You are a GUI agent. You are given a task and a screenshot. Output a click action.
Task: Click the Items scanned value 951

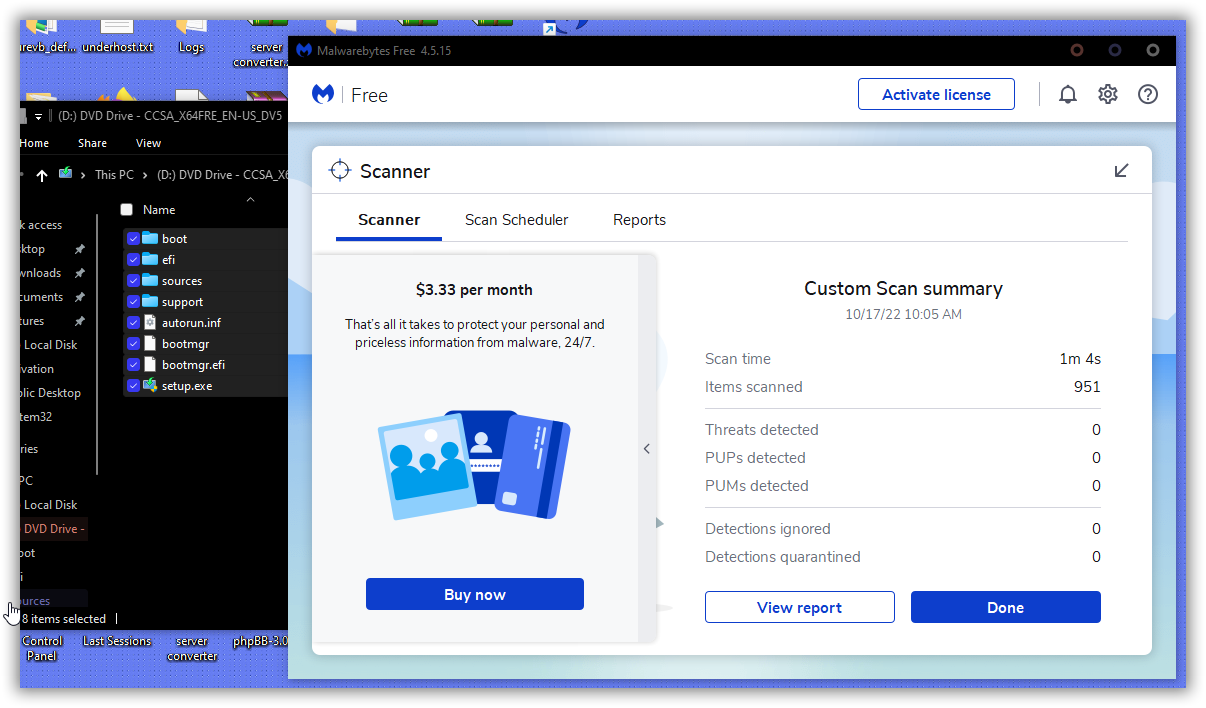click(1087, 387)
